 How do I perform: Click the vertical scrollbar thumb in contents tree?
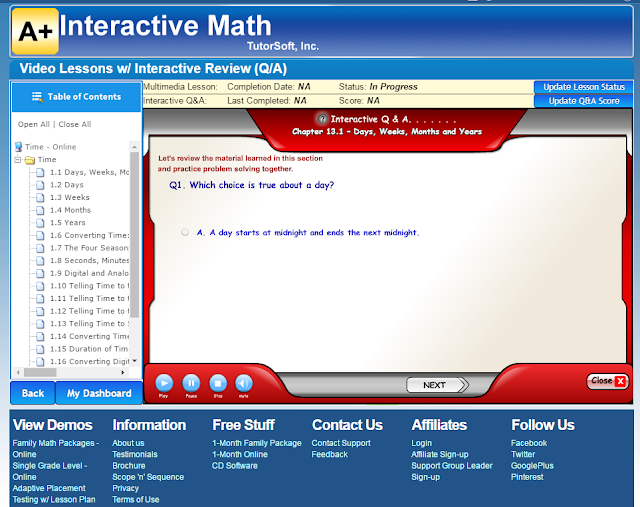[x=134, y=235]
